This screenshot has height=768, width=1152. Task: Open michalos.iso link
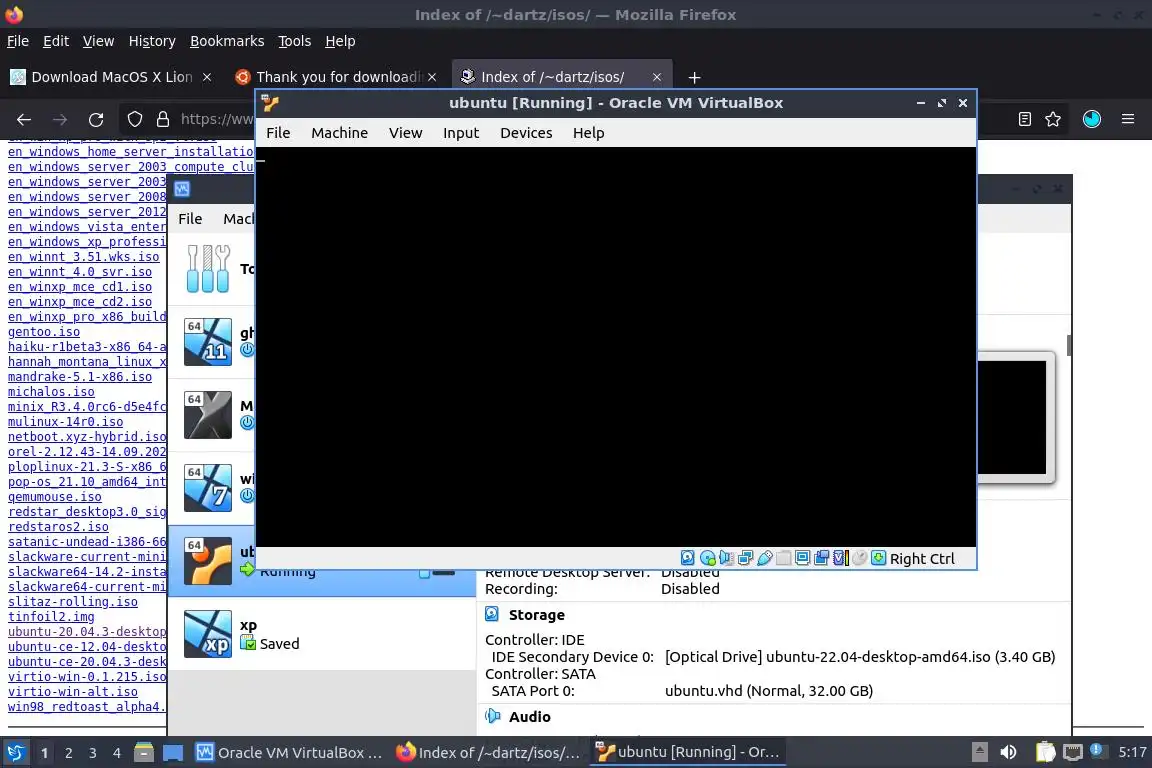coord(51,392)
